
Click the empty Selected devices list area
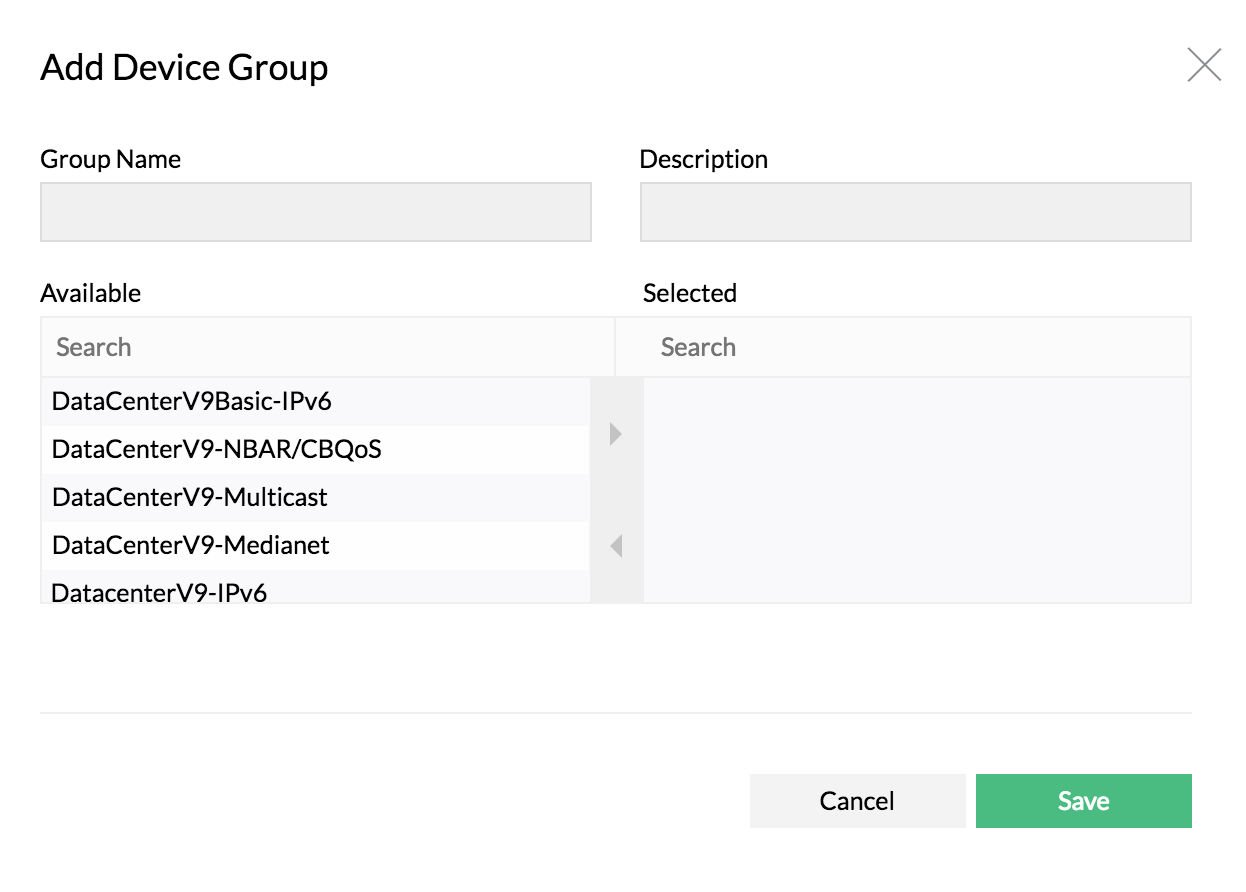tap(917, 490)
